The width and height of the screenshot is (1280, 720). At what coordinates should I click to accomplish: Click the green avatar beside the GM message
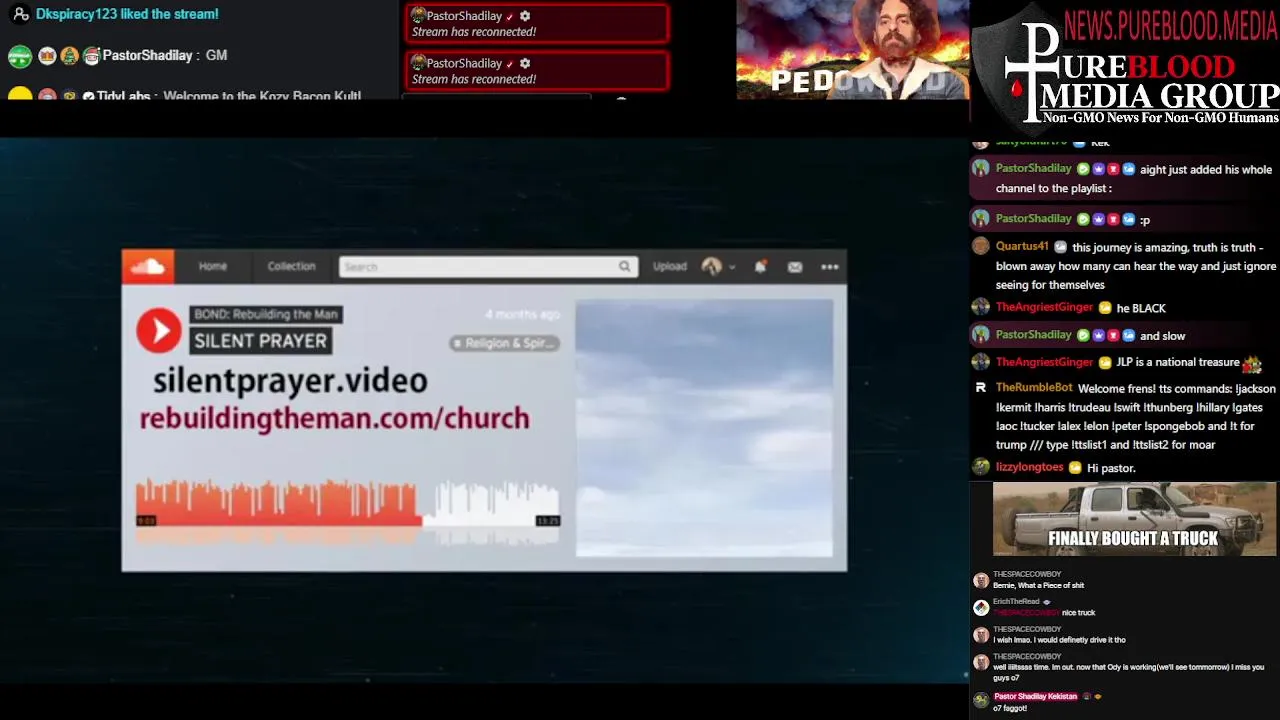click(x=20, y=56)
